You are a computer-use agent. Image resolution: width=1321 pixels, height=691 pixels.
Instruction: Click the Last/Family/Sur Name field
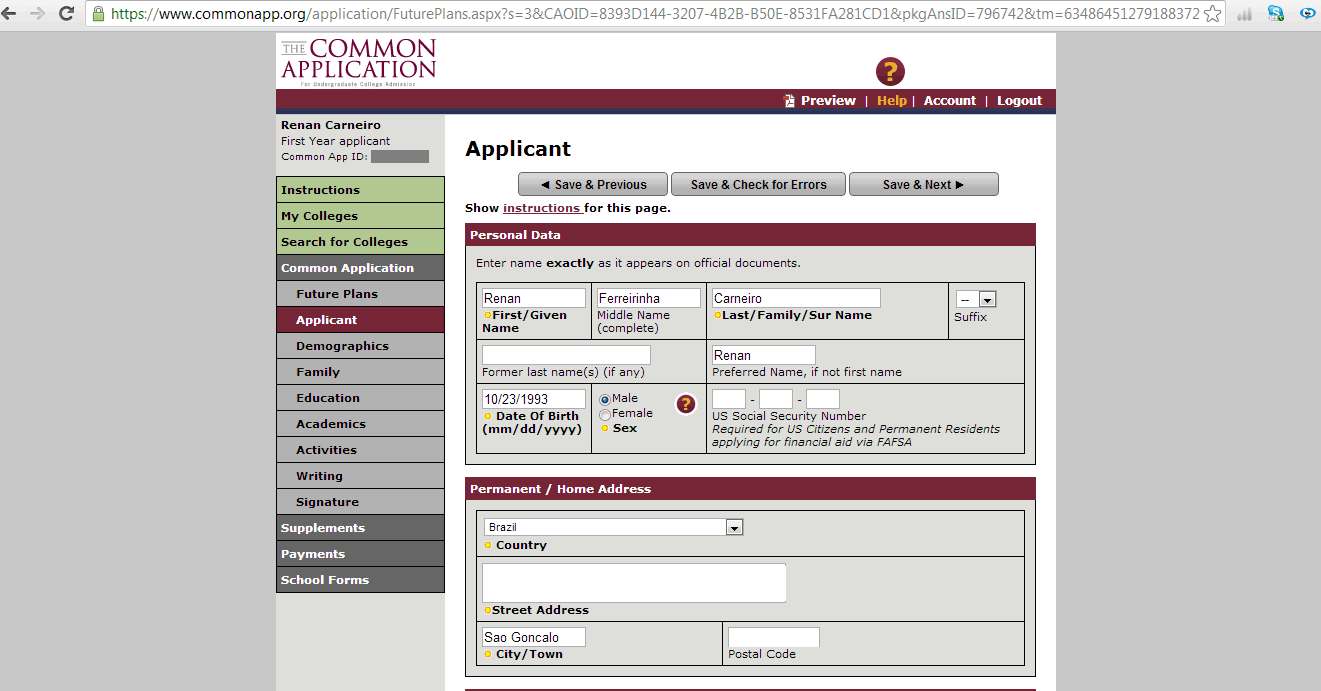796,298
